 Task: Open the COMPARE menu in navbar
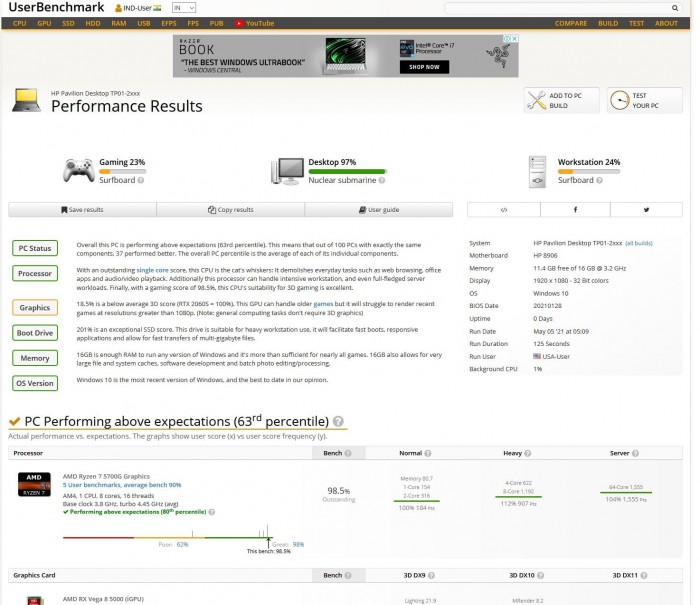point(571,23)
